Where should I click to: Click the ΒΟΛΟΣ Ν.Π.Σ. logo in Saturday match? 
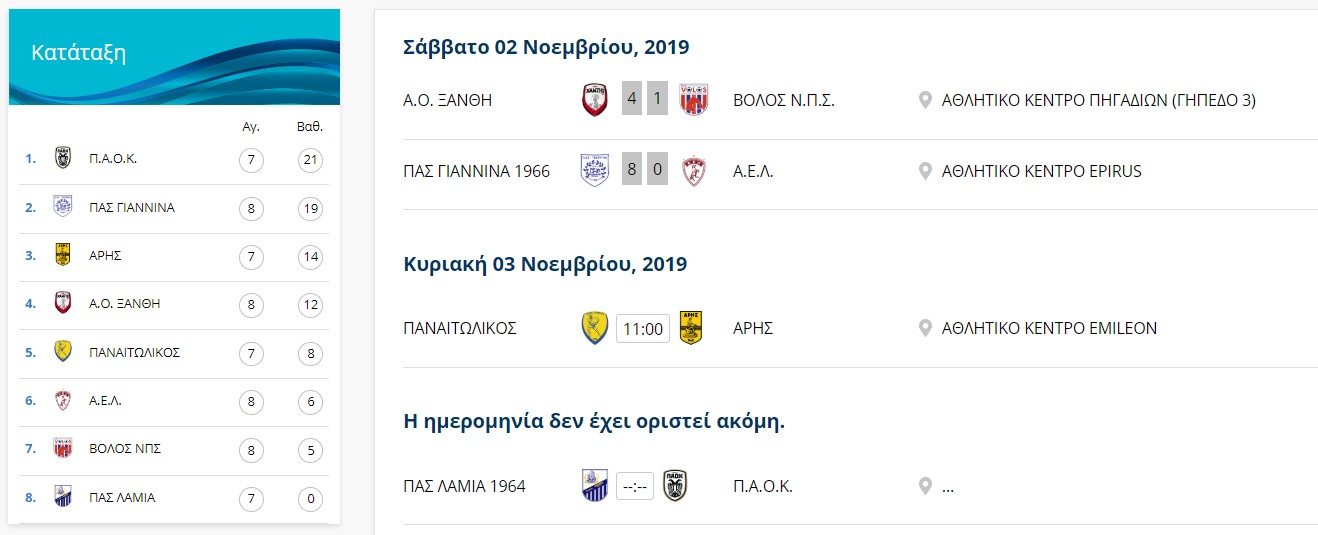point(694,100)
